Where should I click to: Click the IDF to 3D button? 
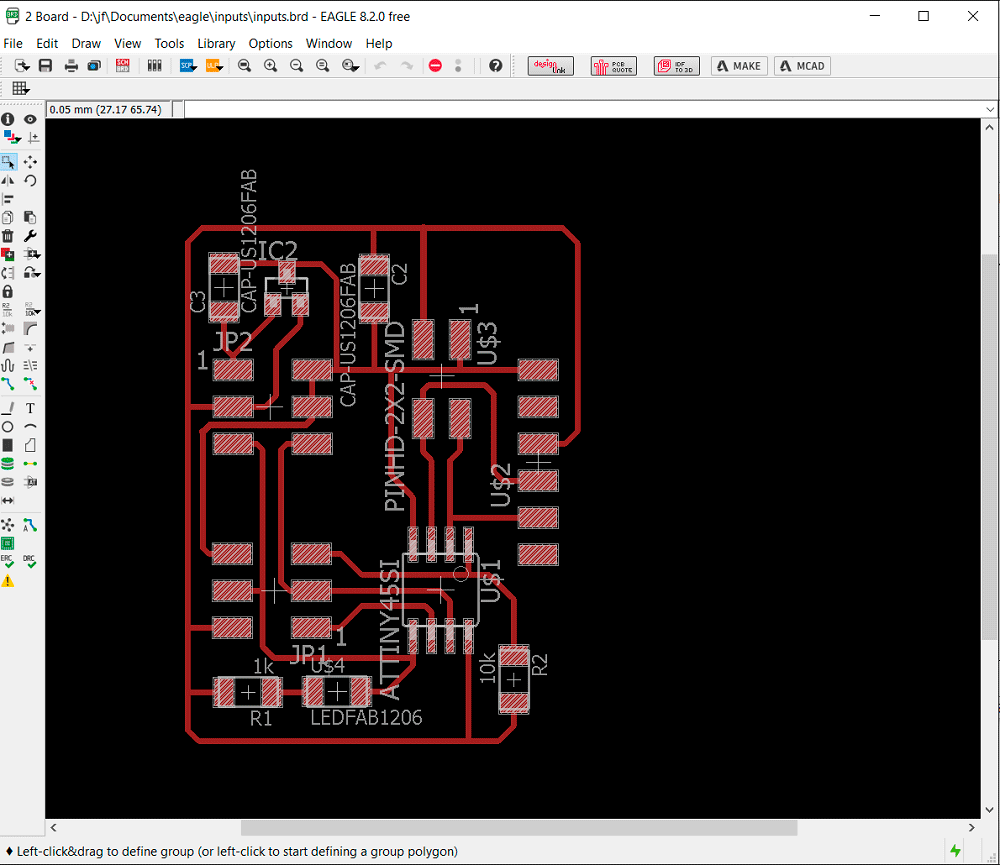coord(677,66)
